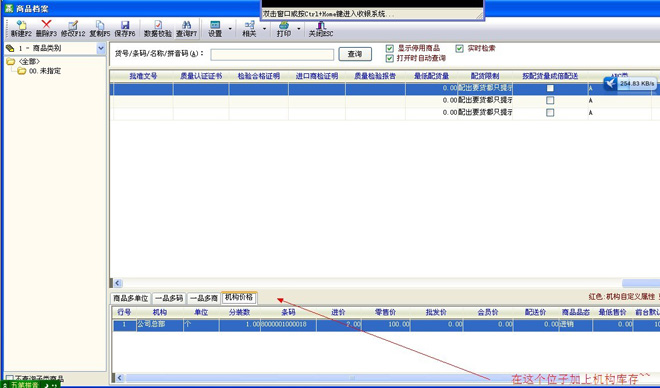The height and width of the screenshot is (388, 660).
Task: Click the 零售价 column header
Action: point(386,312)
